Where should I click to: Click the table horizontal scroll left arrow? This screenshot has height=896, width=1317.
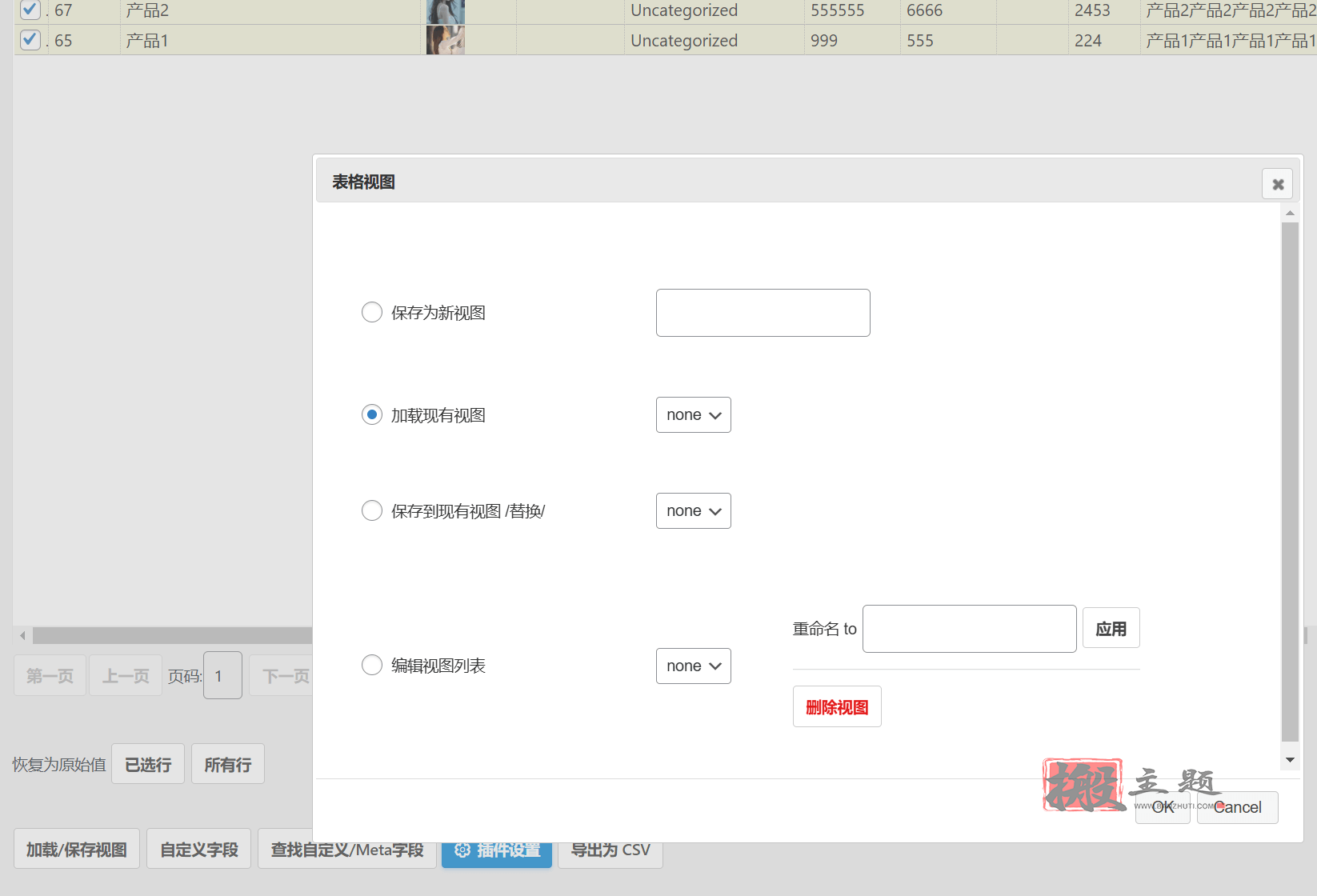22,635
